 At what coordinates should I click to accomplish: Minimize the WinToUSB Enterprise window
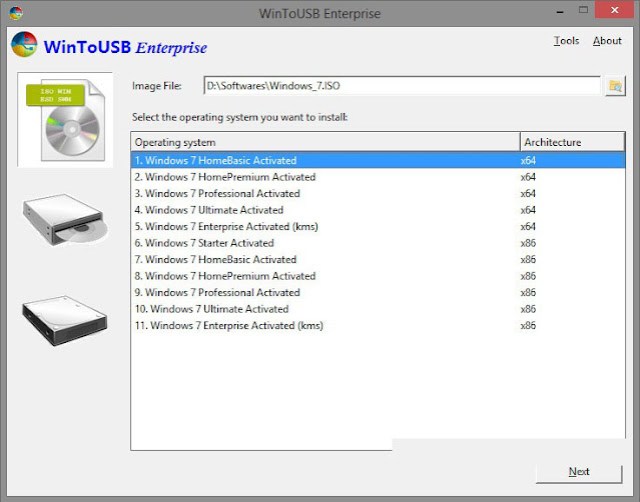(560, 11)
